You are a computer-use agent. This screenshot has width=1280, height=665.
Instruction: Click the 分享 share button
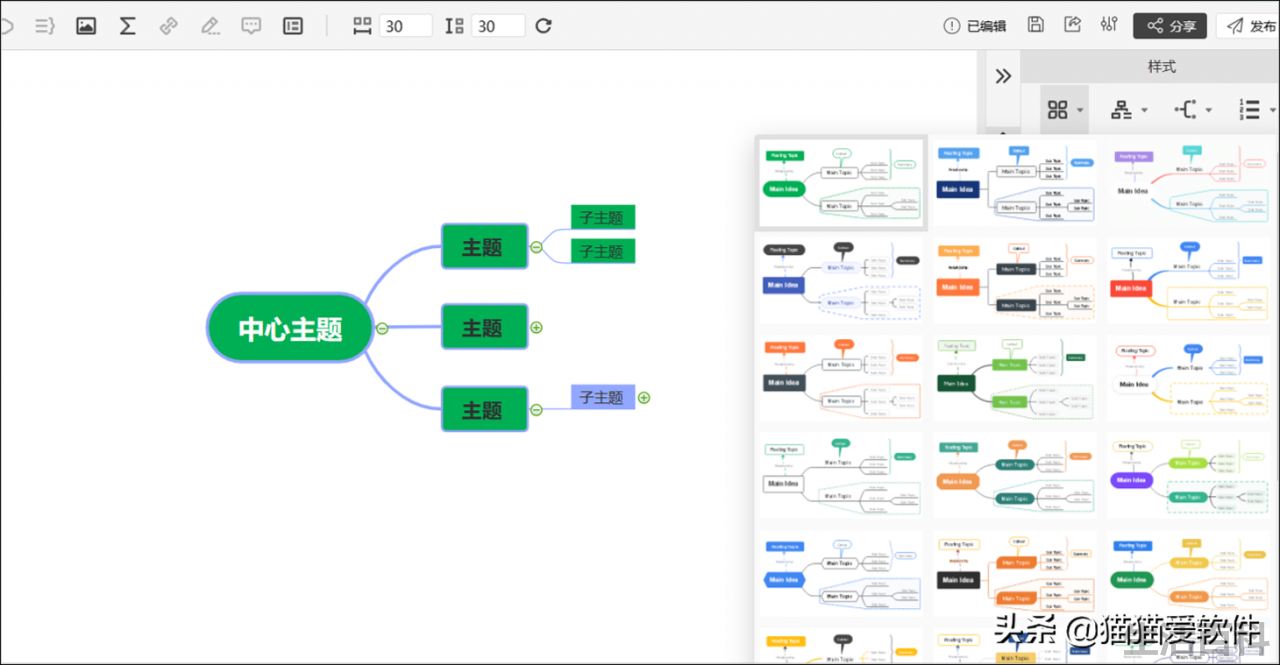click(1170, 26)
